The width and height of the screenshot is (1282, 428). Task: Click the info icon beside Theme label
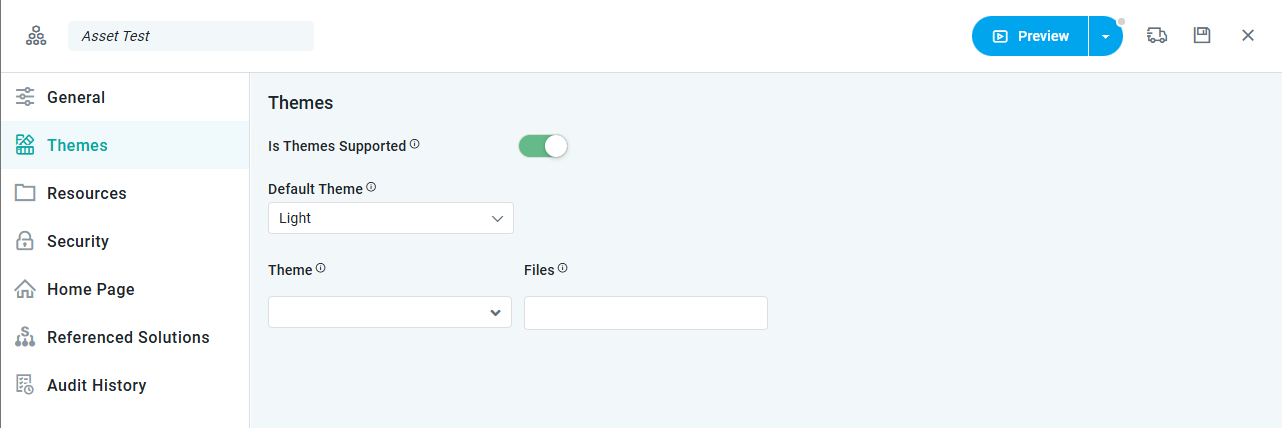[321, 269]
